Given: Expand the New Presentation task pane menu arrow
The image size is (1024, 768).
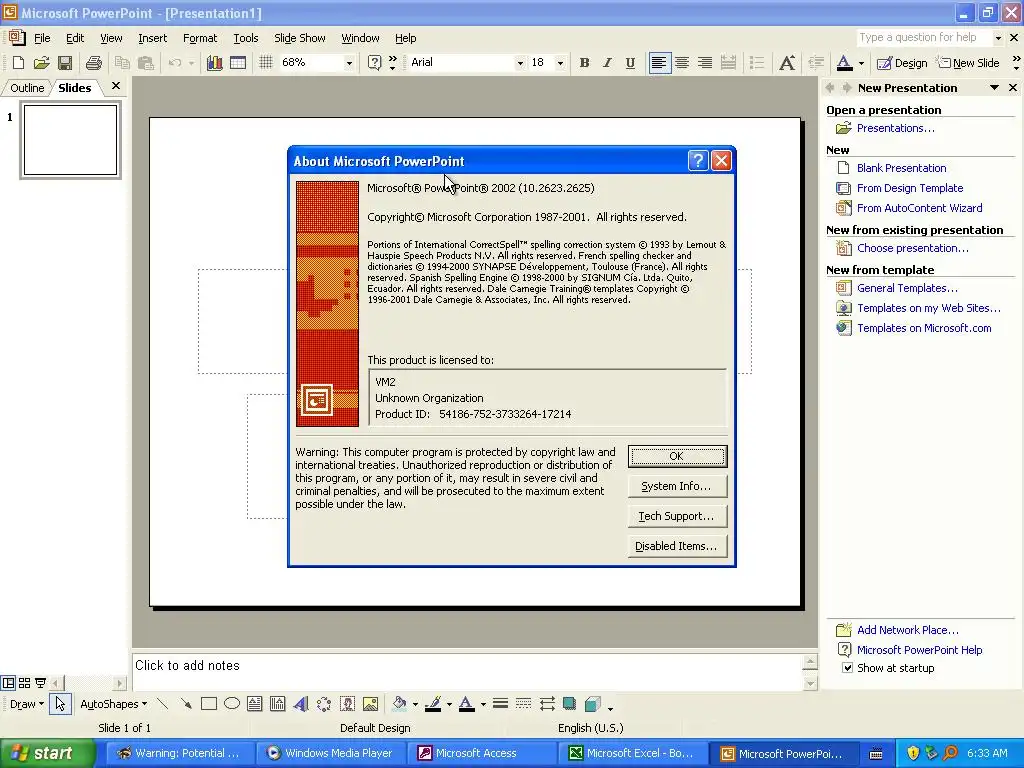Looking at the screenshot, I should tap(995, 88).
